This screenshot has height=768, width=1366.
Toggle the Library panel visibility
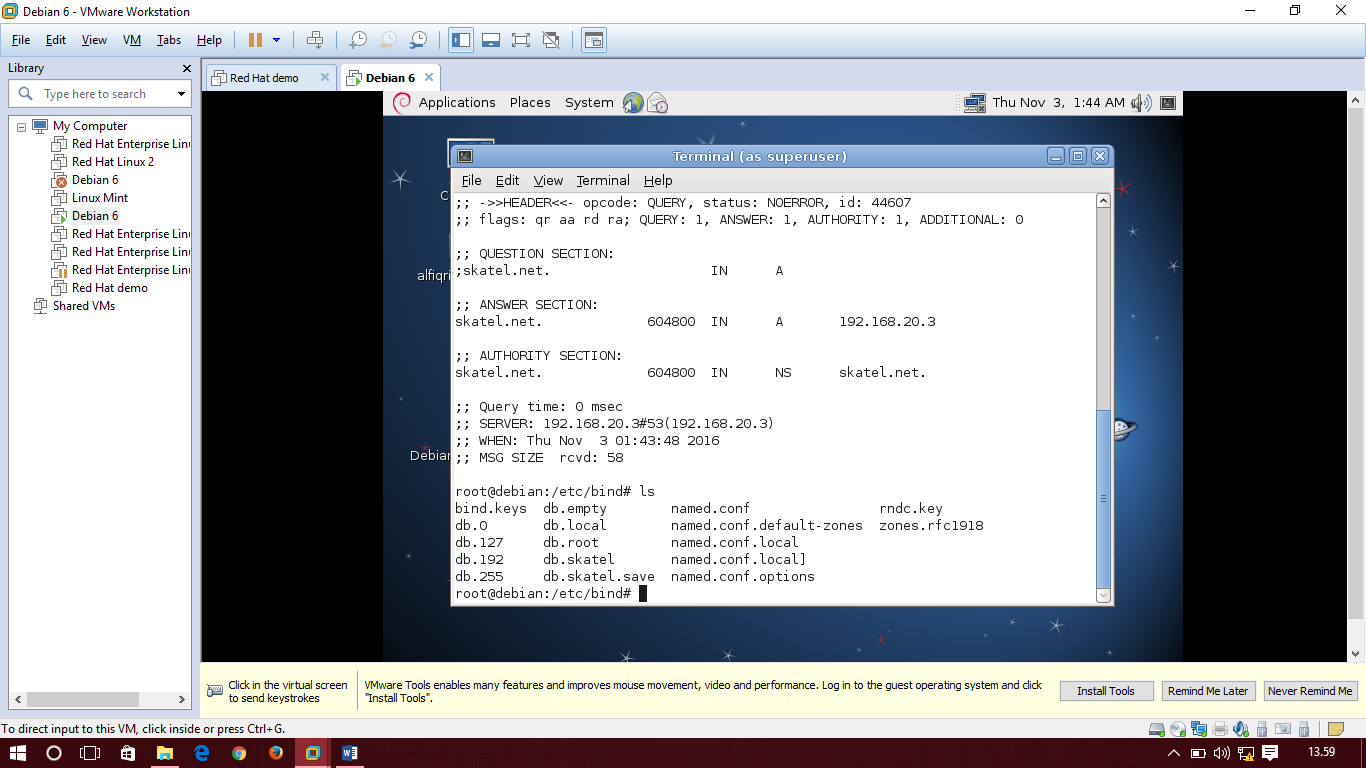461,40
